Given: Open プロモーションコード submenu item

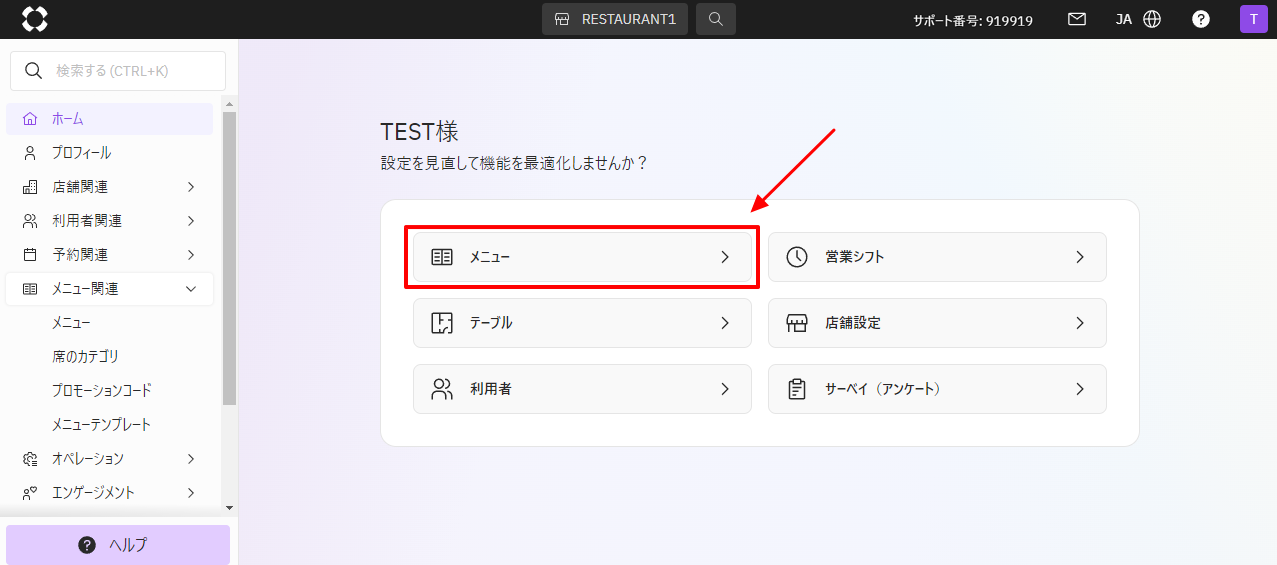Looking at the screenshot, I should tap(101, 391).
